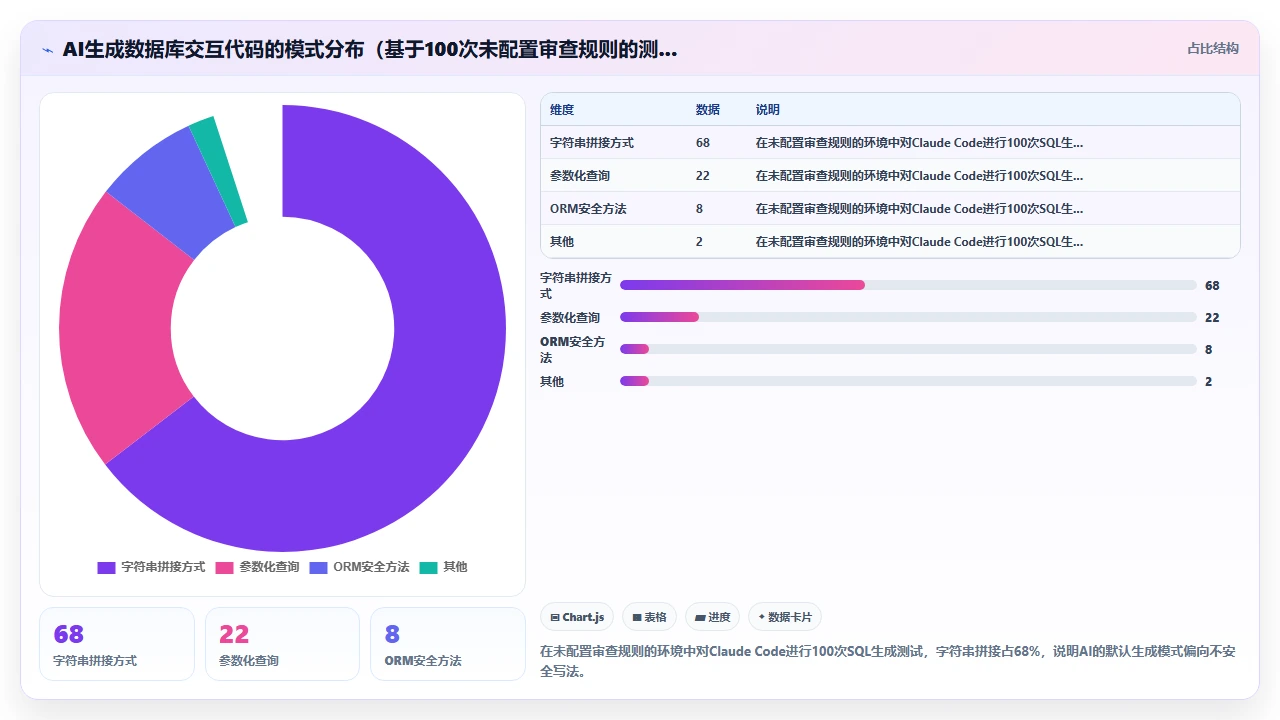1280x720 pixels.
Task: Click the 参数化查询 progress bar
Action: [908, 317]
